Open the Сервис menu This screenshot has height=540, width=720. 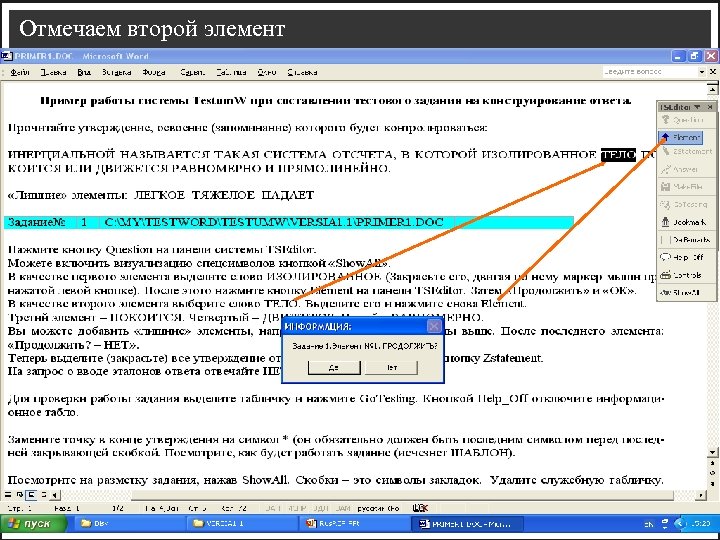192,72
